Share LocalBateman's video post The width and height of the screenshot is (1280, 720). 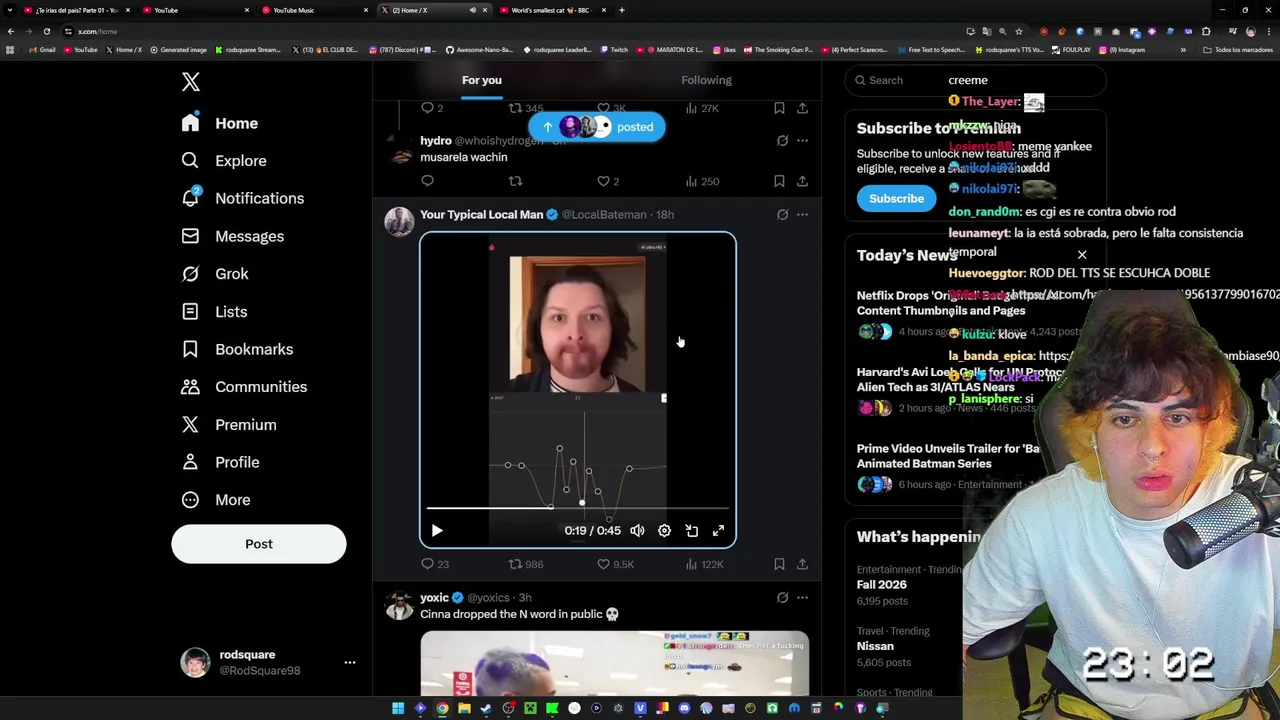[x=802, y=564]
